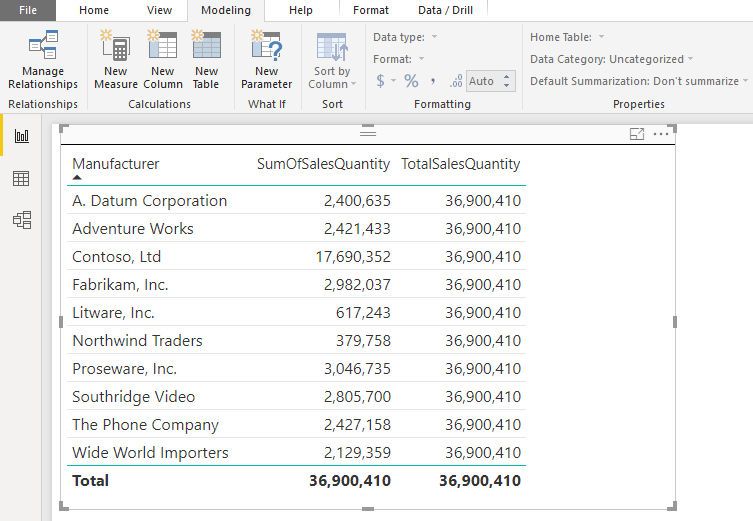Select Adventure Works manufacturer cell
This screenshot has width=753, height=521.
pyautogui.click(x=133, y=229)
